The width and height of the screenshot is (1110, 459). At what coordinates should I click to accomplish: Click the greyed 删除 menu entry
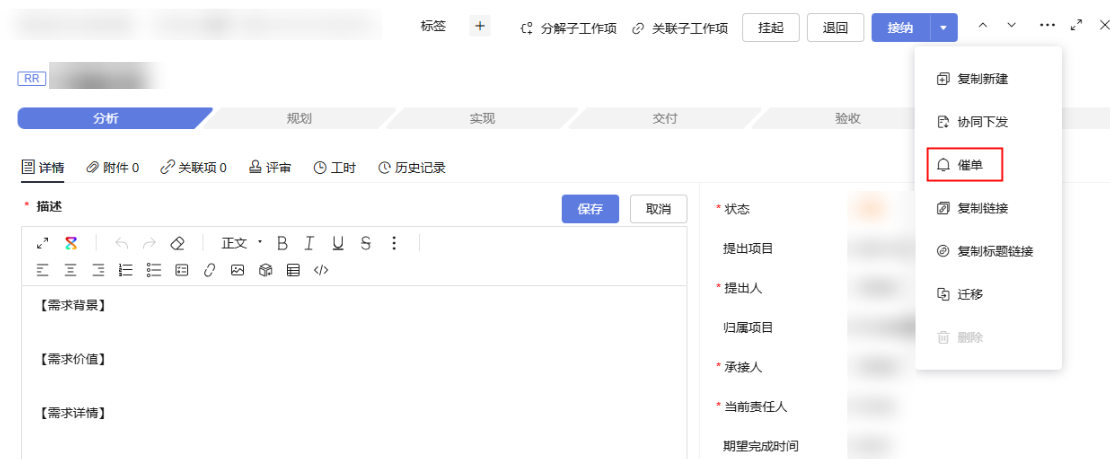tap(961, 338)
